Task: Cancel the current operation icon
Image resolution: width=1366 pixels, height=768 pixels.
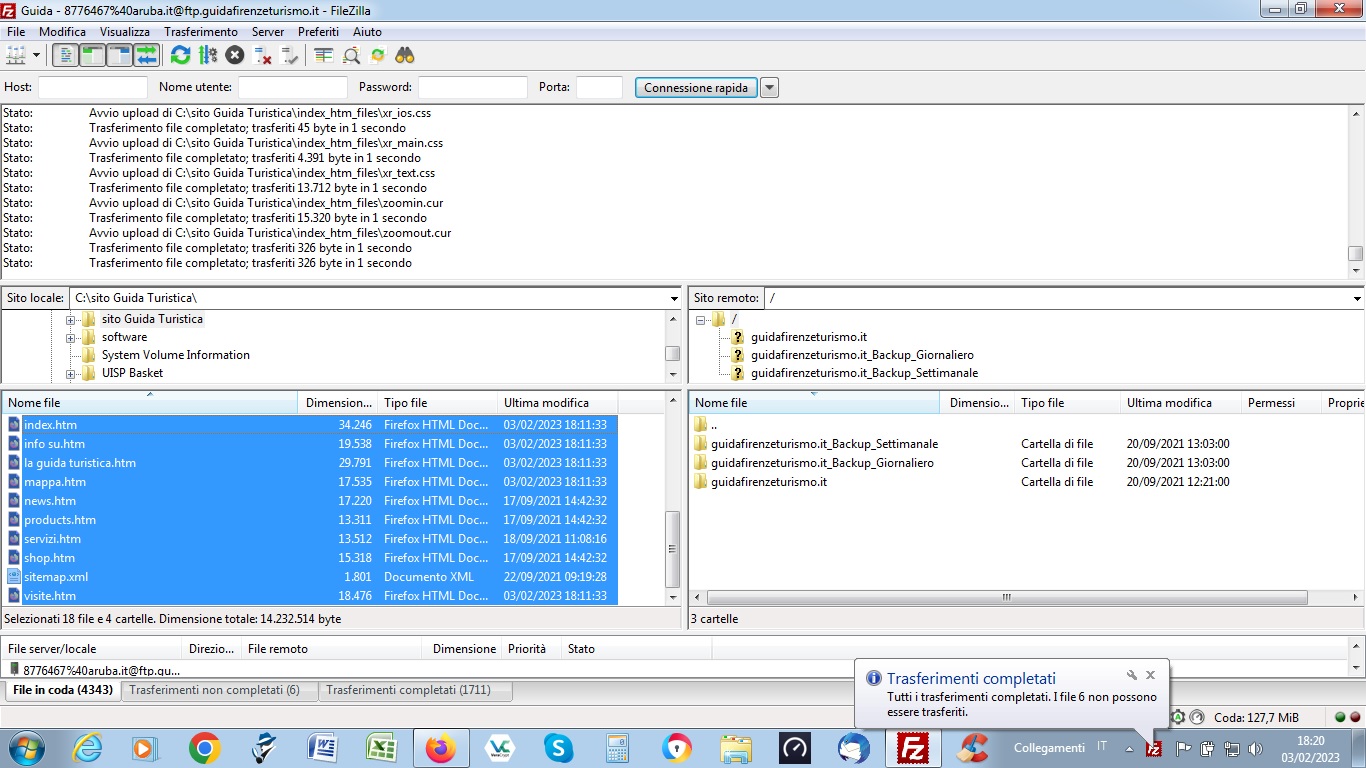Action: click(x=235, y=55)
